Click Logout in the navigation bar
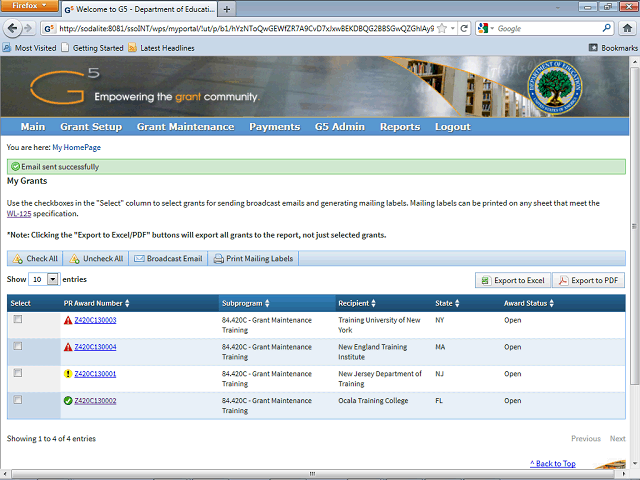 [x=453, y=127]
